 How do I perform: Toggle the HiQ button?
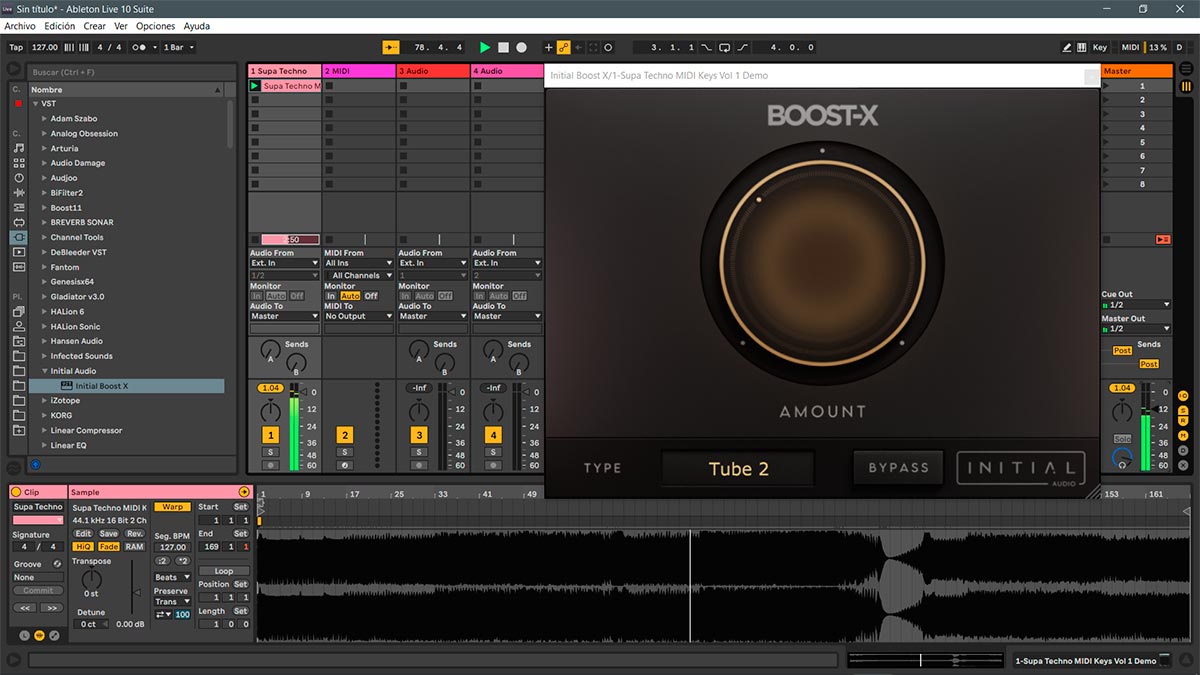coord(84,547)
